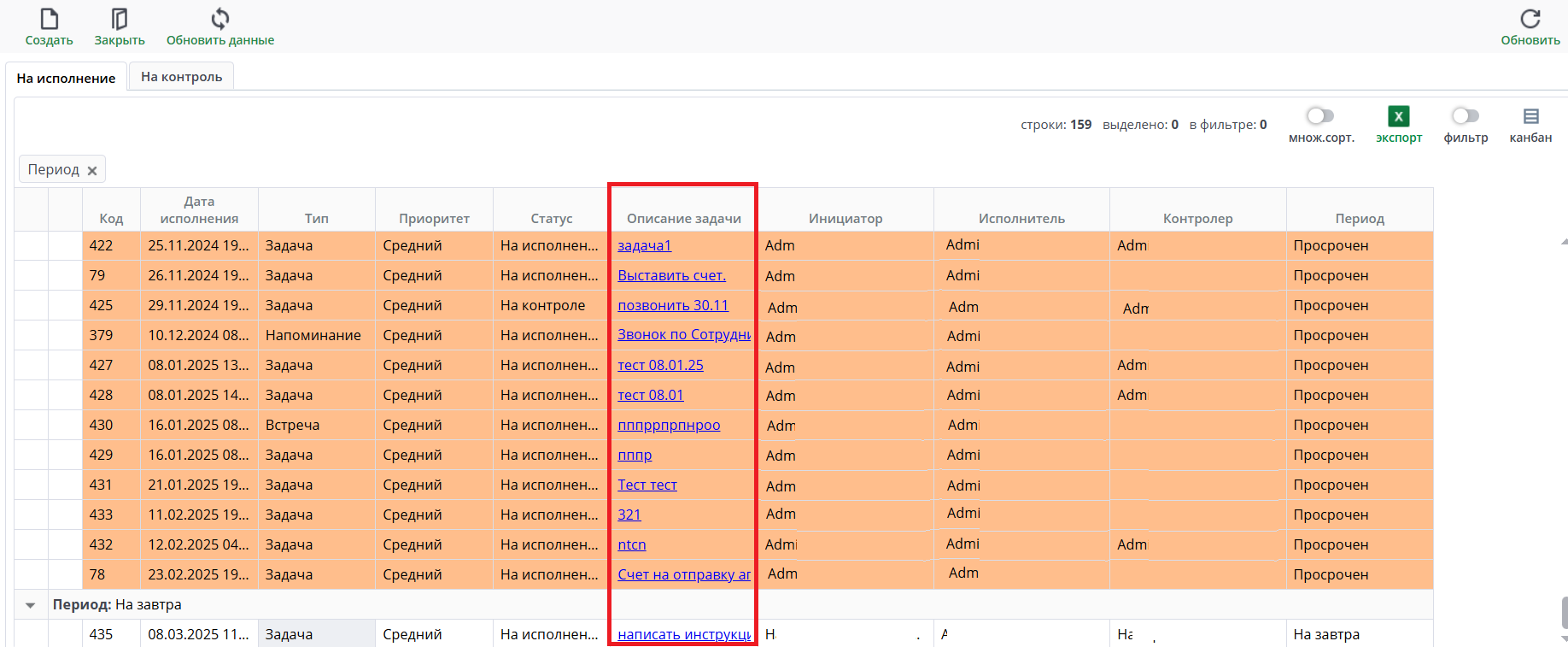1568x647 pixels.
Task: Open the Выставить счет. task link
Action: coord(671,276)
